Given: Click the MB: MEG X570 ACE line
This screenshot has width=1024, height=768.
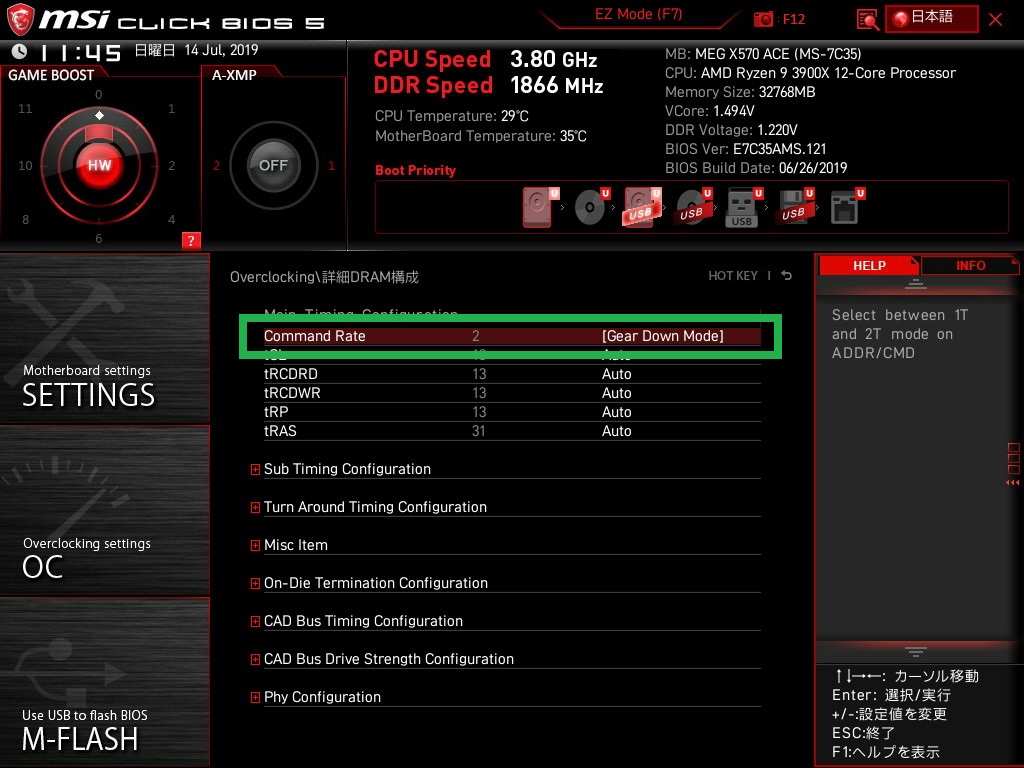Looking at the screenshot, I should point(763,54).
